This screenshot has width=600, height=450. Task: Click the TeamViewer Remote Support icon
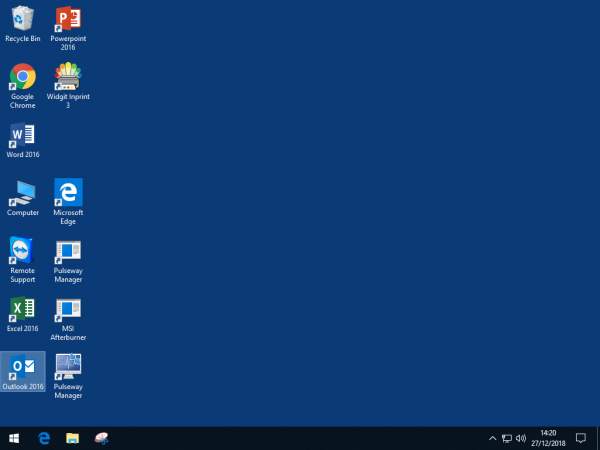tap(22, 250)
